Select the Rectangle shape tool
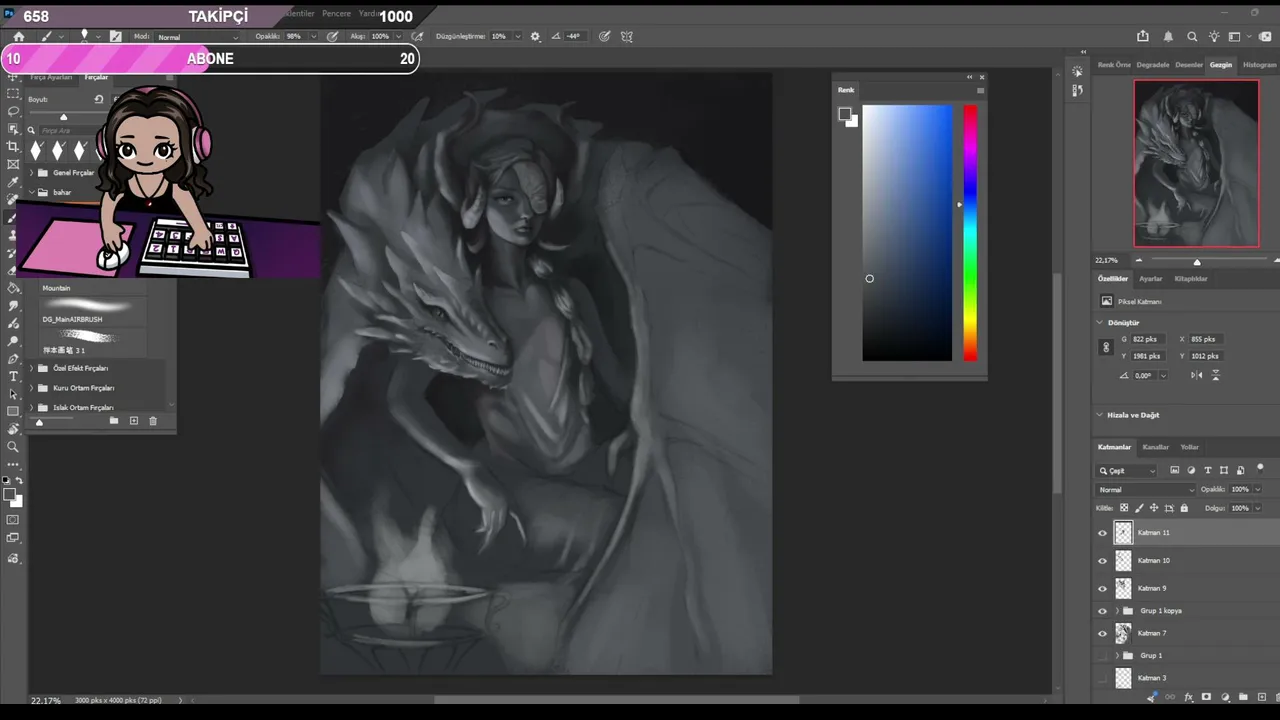The image size is (1280, 720). click(x=13, y=412)
